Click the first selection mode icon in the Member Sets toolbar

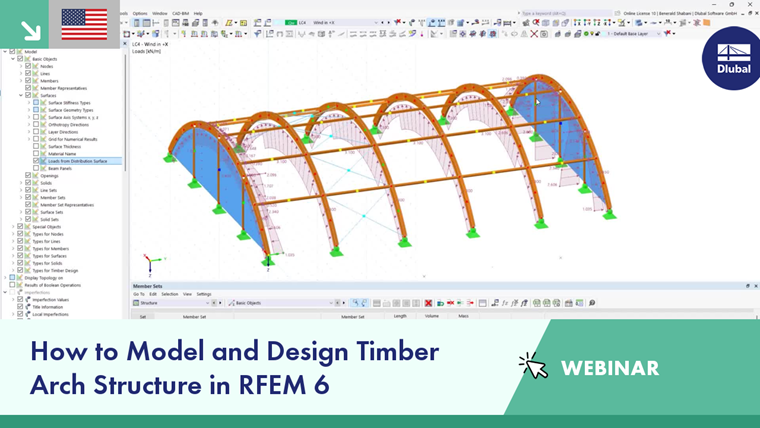355,303
